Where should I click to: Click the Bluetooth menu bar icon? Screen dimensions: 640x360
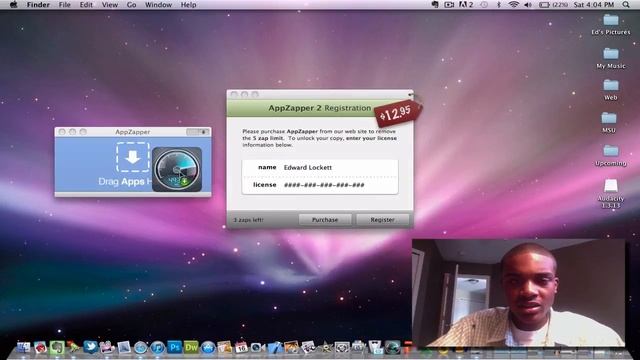click(499, 5)
